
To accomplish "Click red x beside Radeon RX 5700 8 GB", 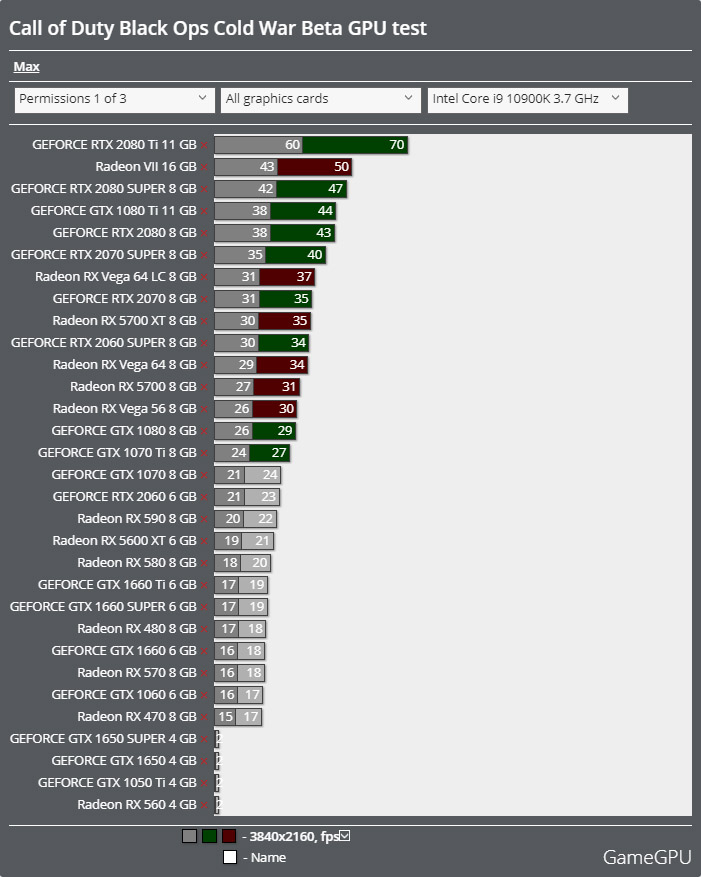I will click(x=204, y=387).
